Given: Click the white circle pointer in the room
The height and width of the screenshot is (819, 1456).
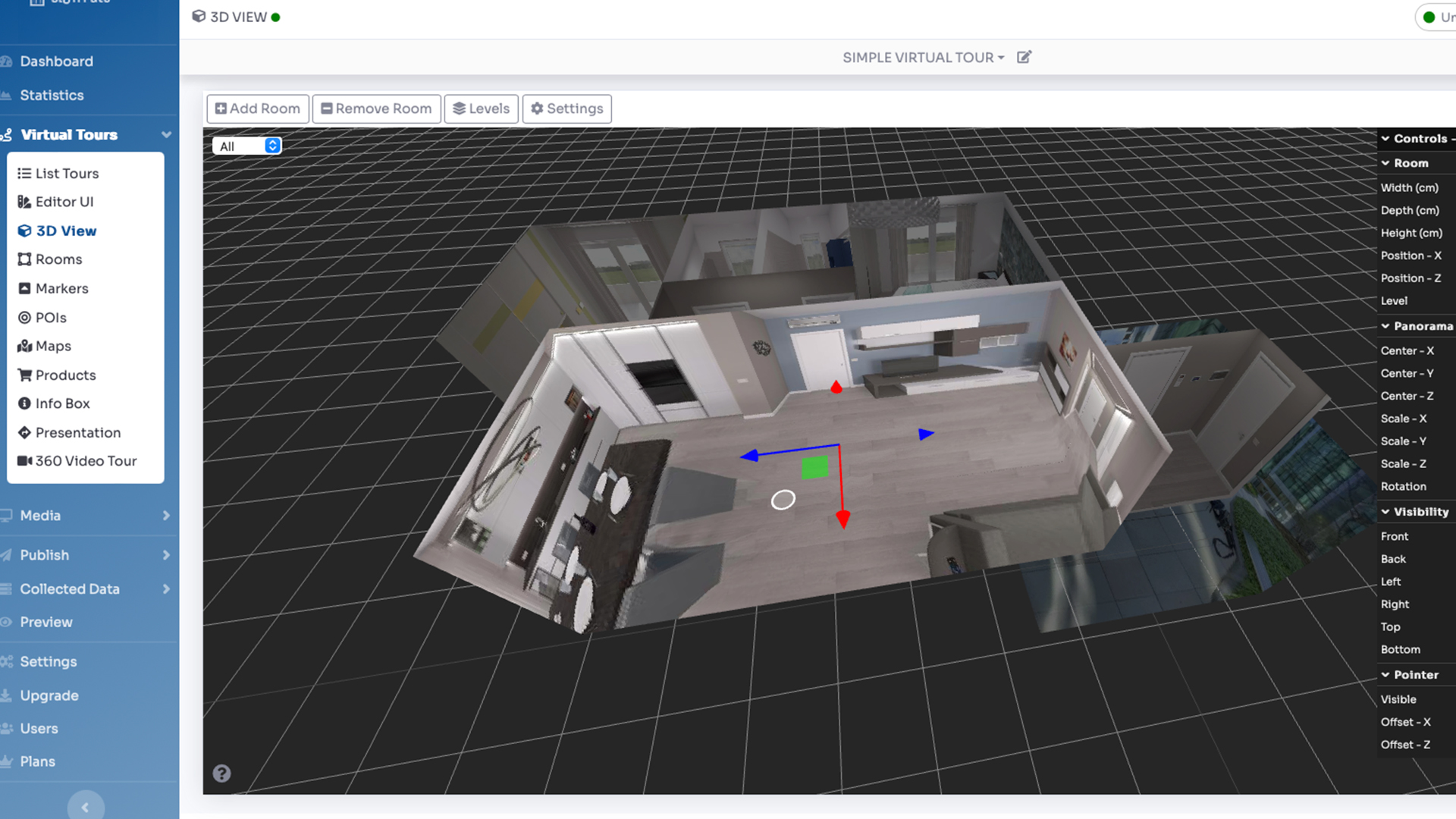Looking at the screenshot, I should (783, 500).
